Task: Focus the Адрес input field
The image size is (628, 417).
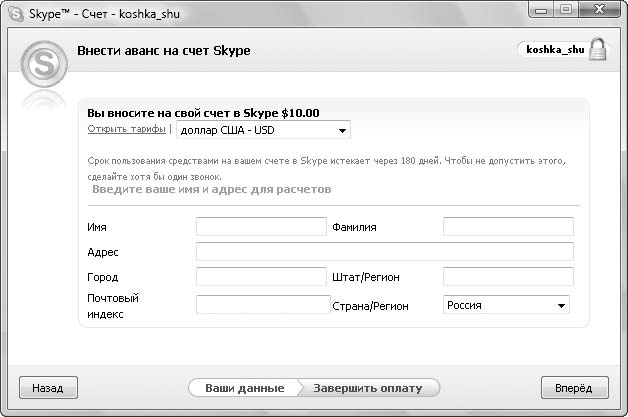Action: click(384, 252)
